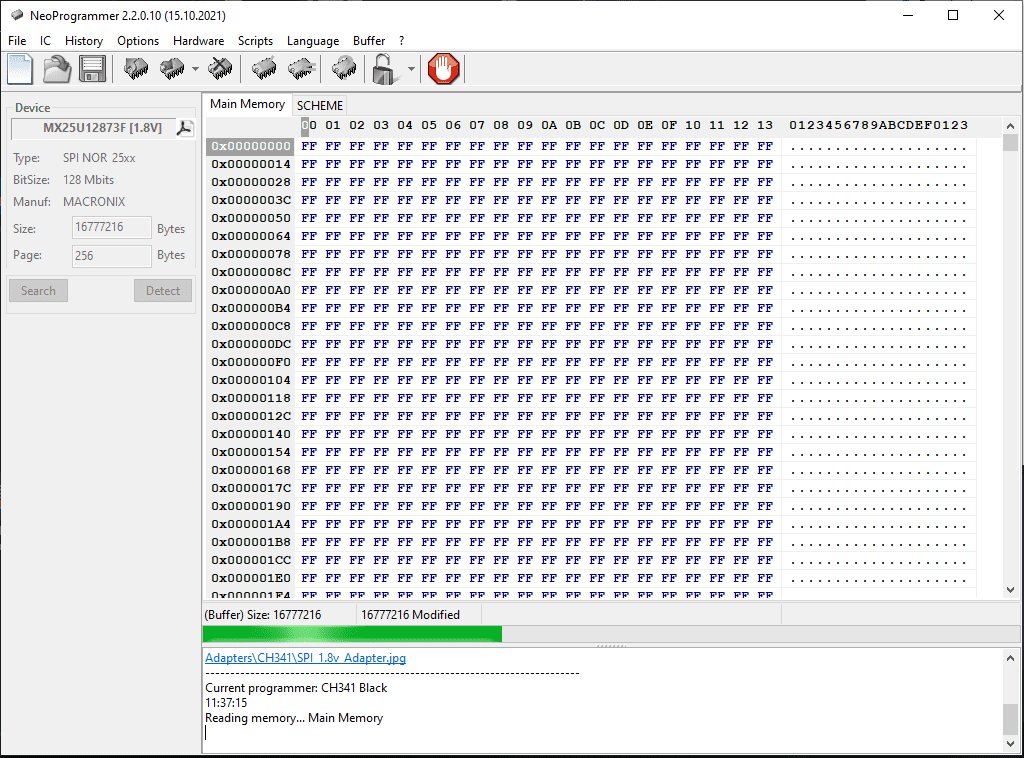Switch to the SCHEME tab
Viewport: 1024px width, 758px height.
(319, 106)
